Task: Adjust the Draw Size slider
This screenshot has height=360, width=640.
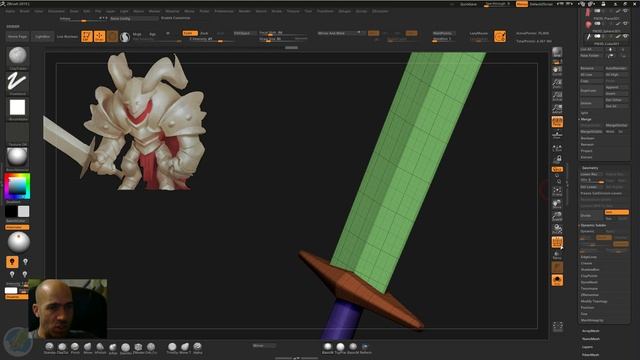Action: pos(283,40)
